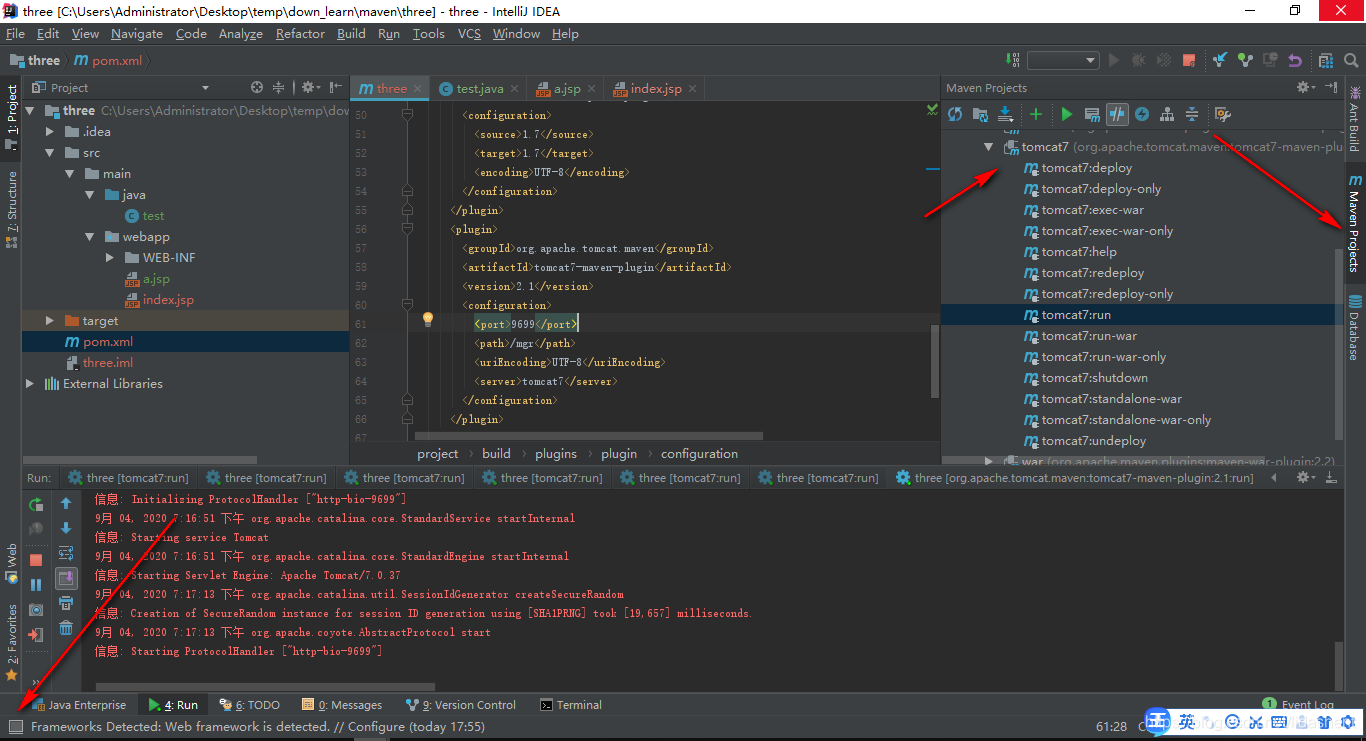Screen dimensions: 1366x741
Task: Open Project Structure icon in toolbar
Action: pos(1326,60)
